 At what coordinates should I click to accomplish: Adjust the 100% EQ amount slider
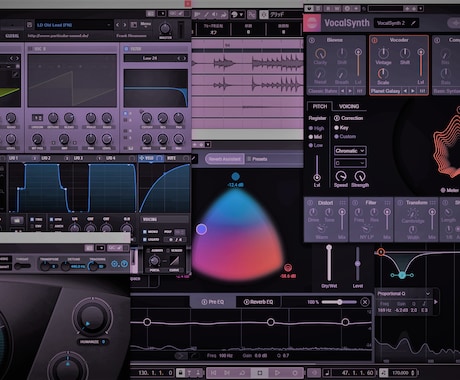pyautogui.click(x=339, y=302)
